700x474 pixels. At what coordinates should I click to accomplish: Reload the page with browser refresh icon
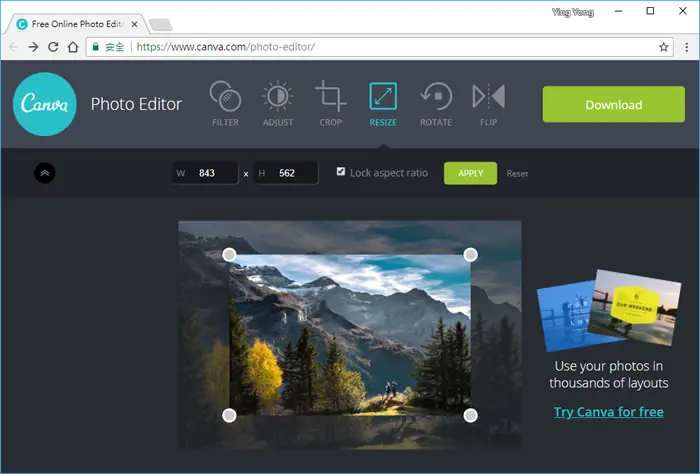53,47
